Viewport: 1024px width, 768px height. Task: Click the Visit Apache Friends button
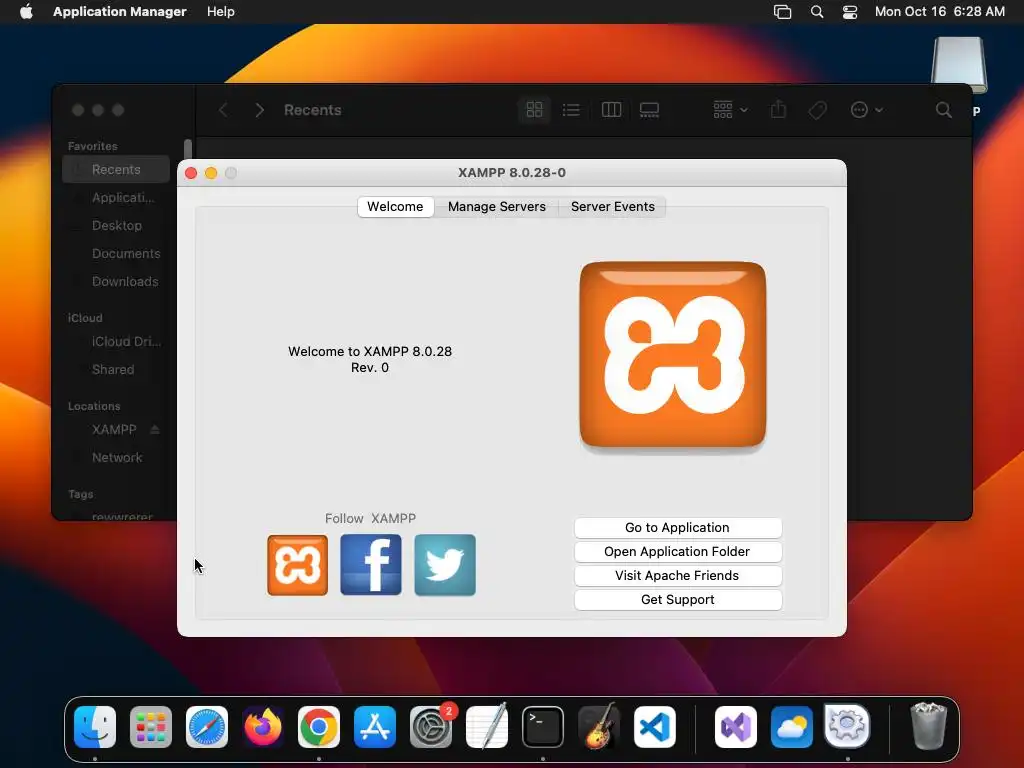coord(678,576)
